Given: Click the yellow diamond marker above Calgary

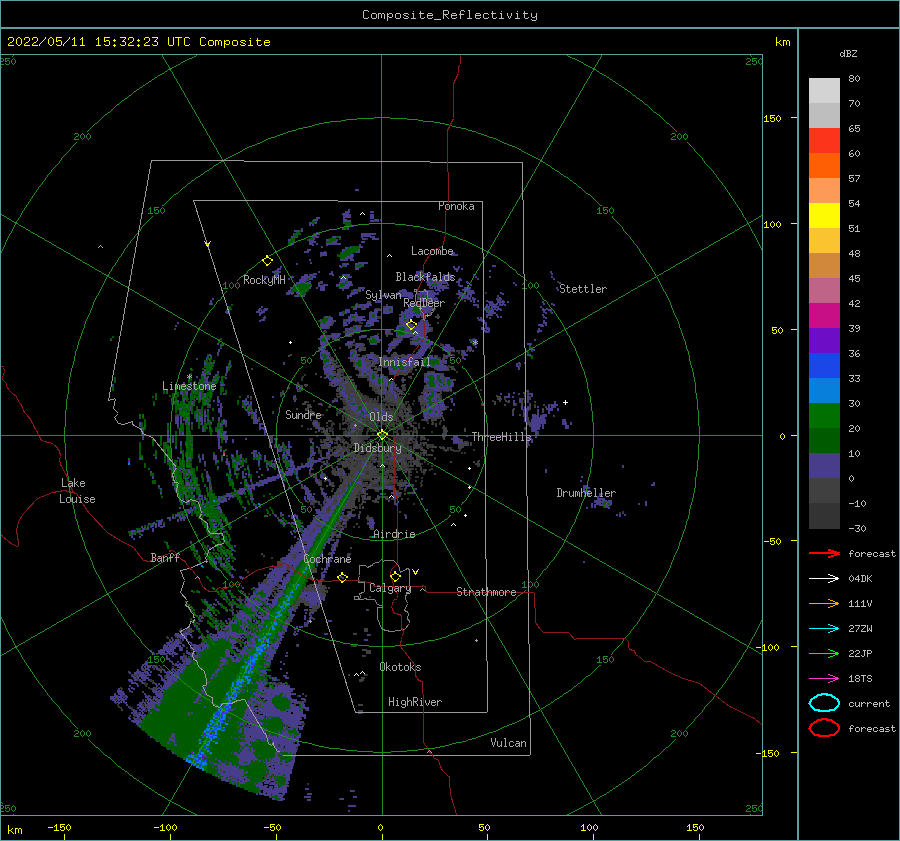Looking at the screenshot, I should pos(395,576).
